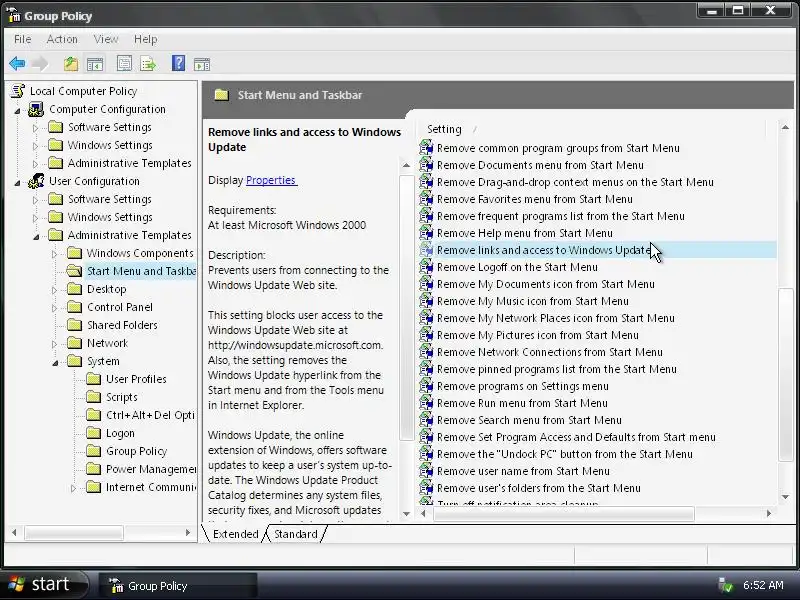Open the Properties link in description pane
Screen dimensions: 800x600
tap(271, 180)
